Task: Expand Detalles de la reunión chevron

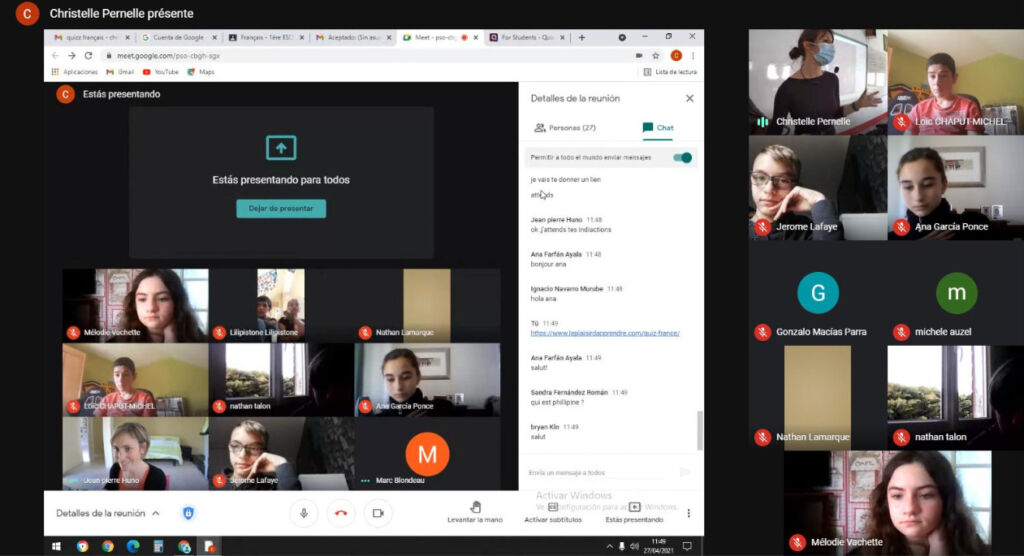Action: coord(155,513)
